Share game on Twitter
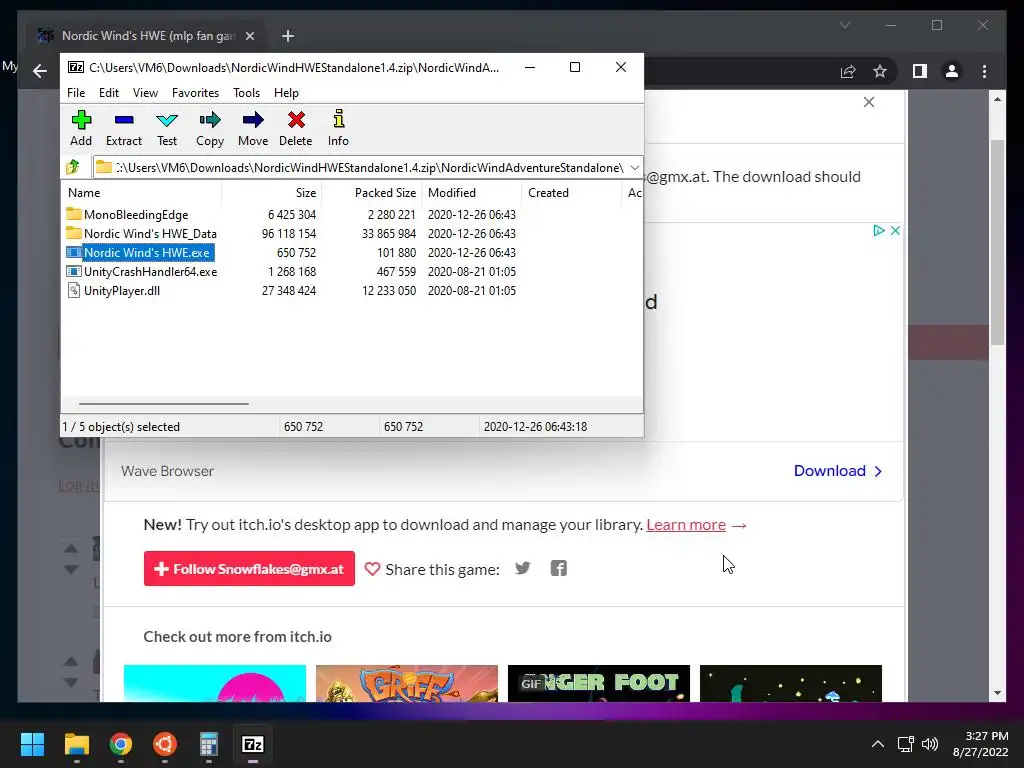The height and width of the screenshot is (768, 1024). click(522, 568)
